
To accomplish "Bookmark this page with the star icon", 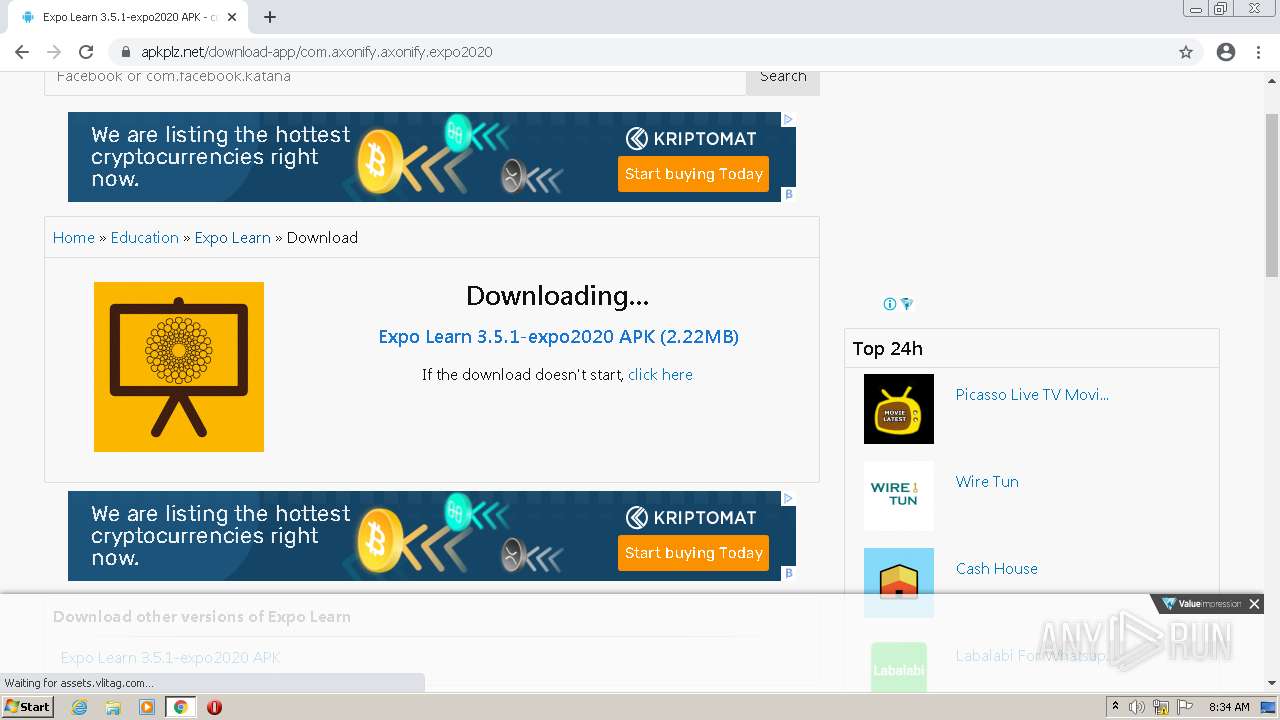I will pyautogui.click(x=1186, y=52).
